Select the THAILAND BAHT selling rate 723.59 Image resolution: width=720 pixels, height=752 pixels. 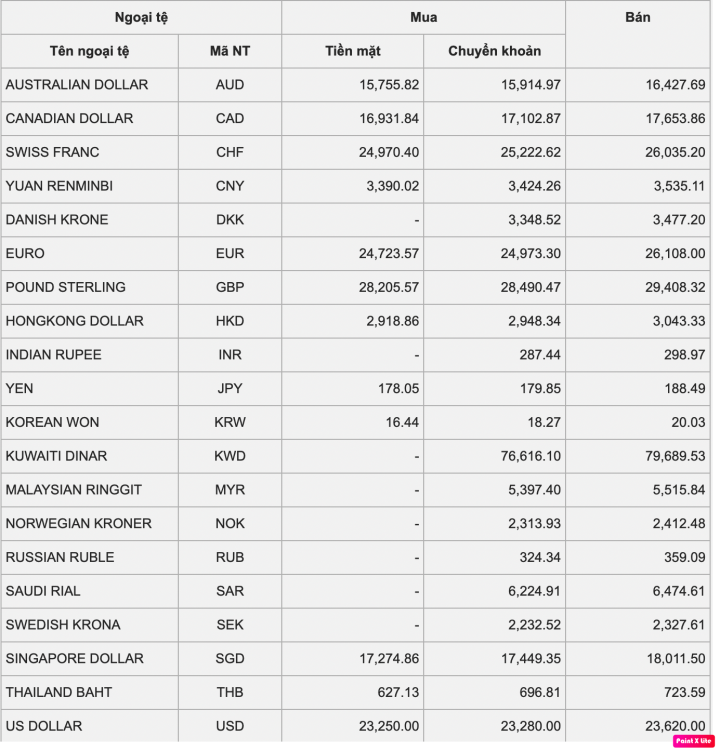(685, 693)
